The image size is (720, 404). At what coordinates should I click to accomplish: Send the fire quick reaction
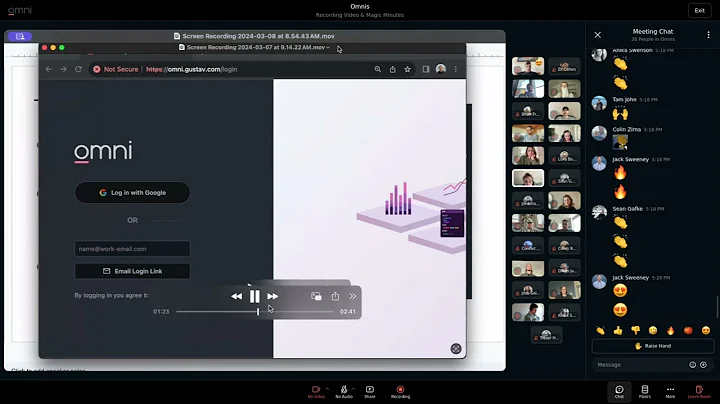point(670,330)
